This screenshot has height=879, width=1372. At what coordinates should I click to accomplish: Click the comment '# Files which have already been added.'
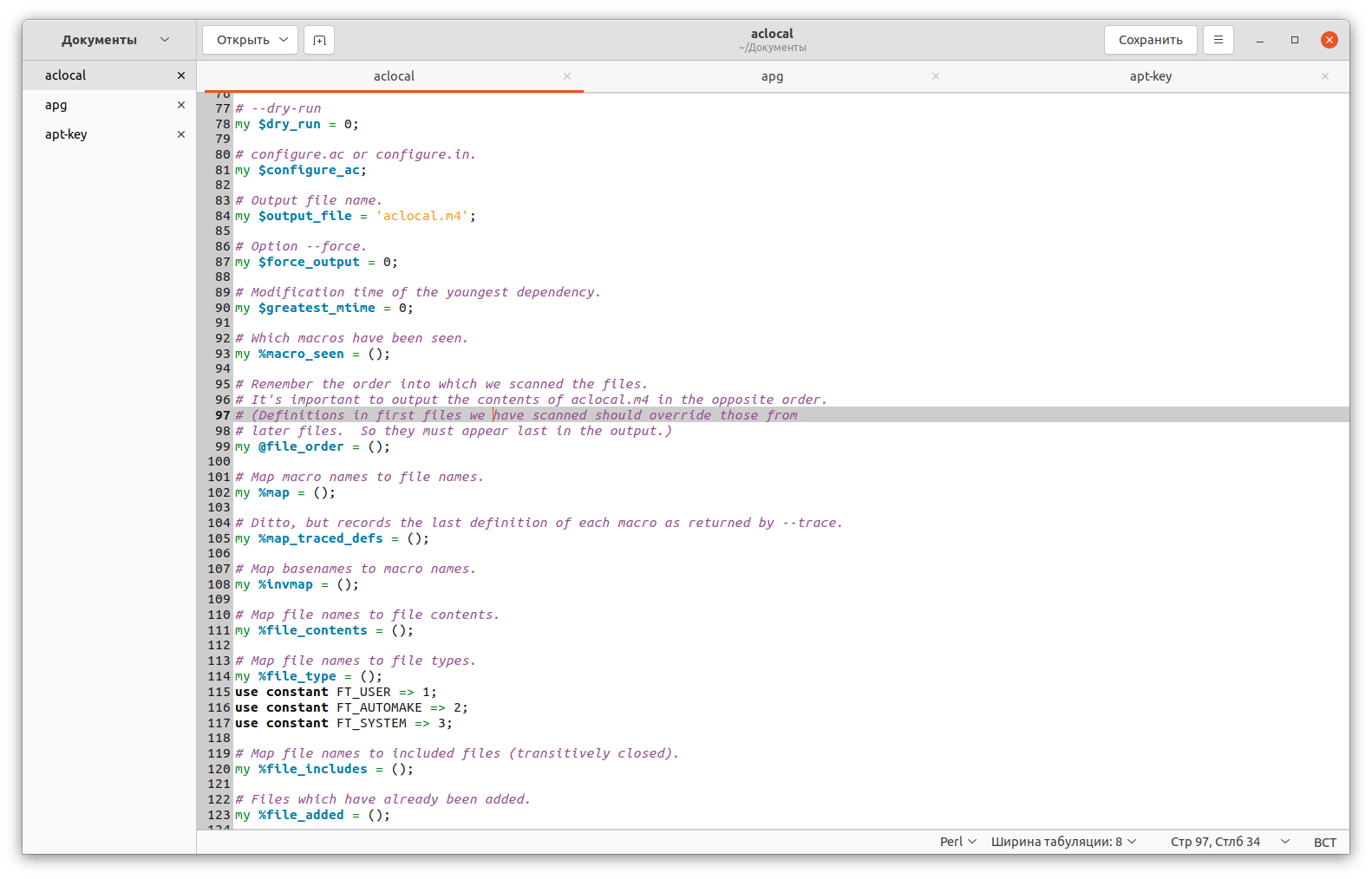pos(382,799)
